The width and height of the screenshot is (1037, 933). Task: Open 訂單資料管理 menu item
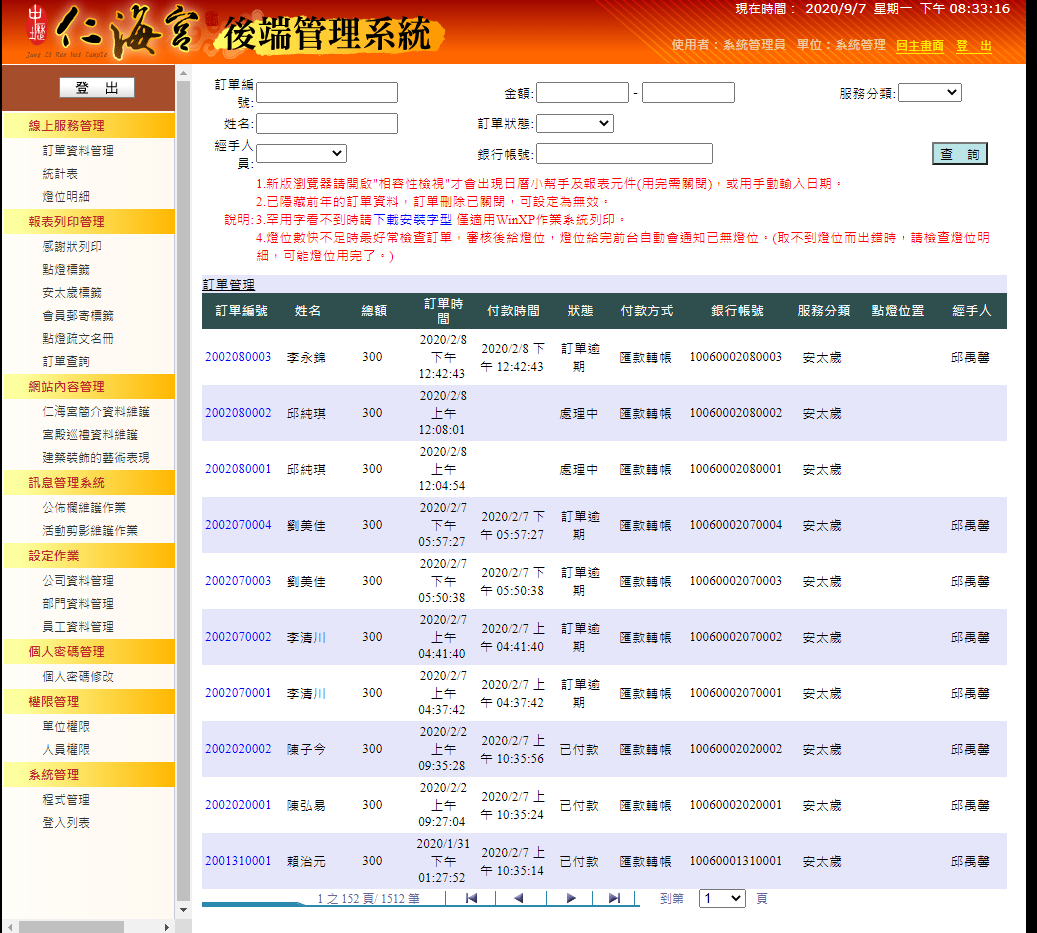click(78, 151)
